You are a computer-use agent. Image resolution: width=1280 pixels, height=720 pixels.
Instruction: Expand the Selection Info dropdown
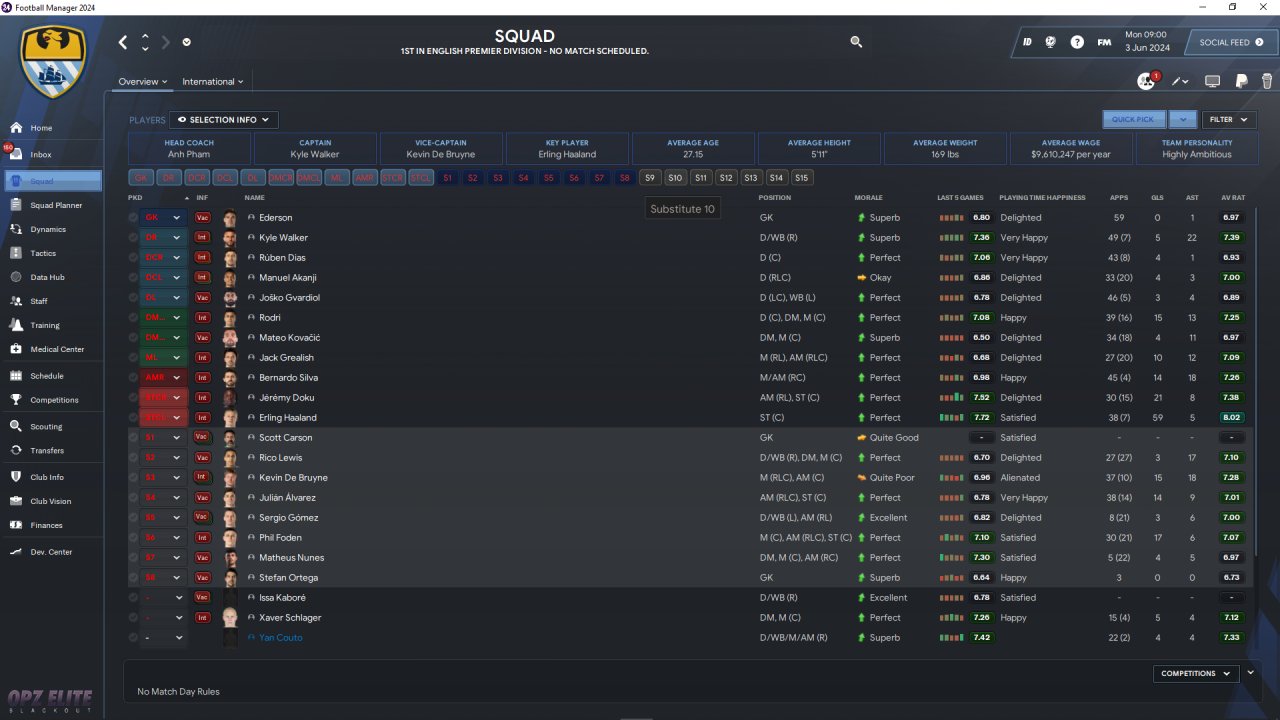tap(224, 120)
